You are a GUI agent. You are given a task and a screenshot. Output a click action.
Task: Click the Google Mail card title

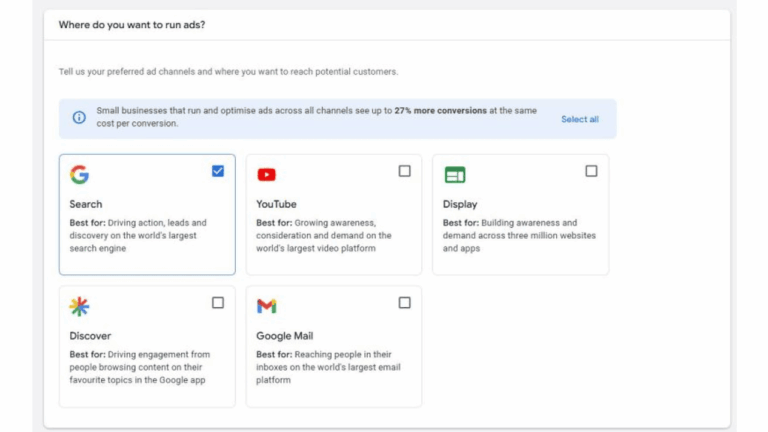click(x=285, y=336)
